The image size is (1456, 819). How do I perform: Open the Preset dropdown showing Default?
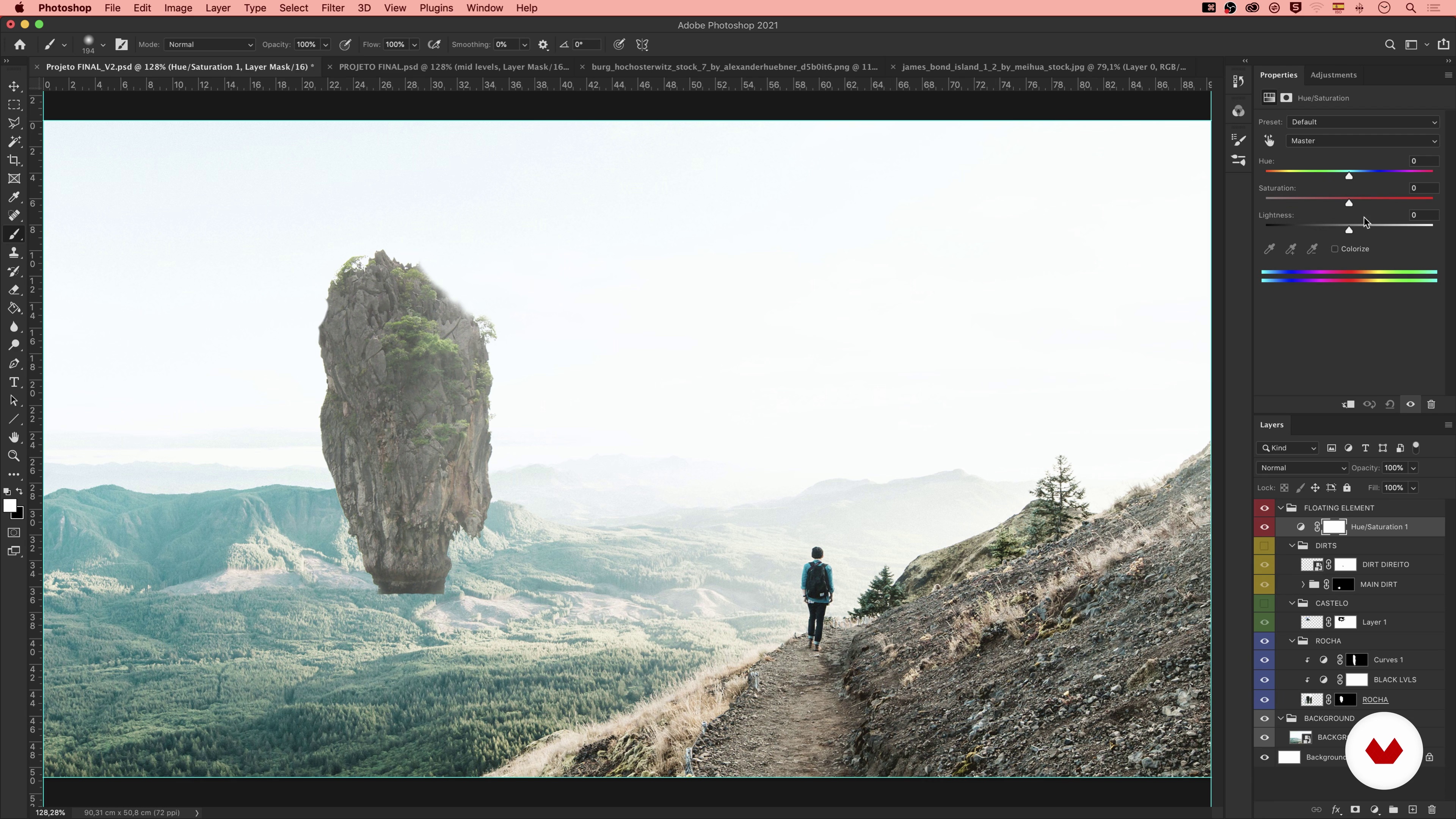point(1363,122)
